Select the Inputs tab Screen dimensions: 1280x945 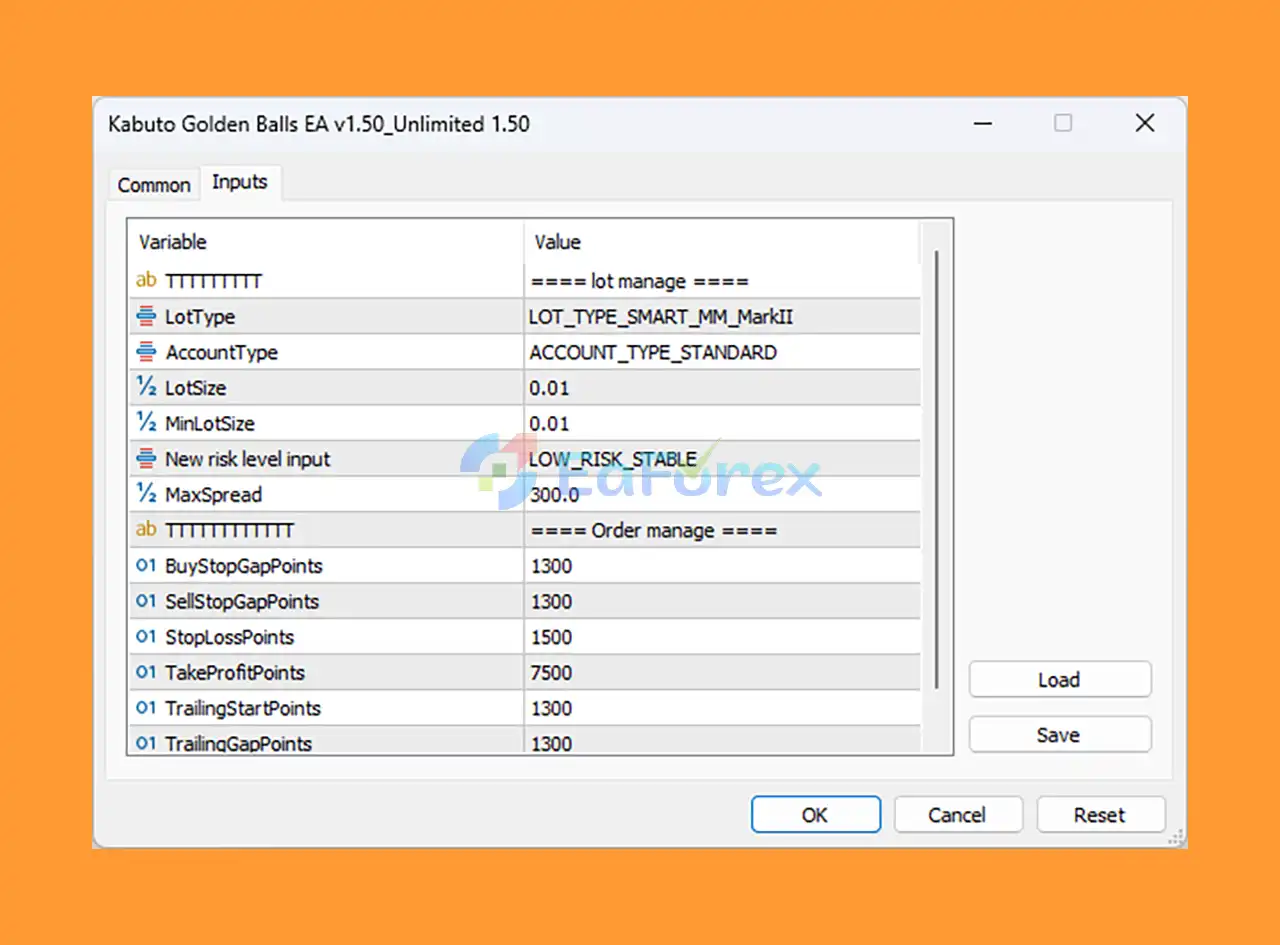pos(240,182)
